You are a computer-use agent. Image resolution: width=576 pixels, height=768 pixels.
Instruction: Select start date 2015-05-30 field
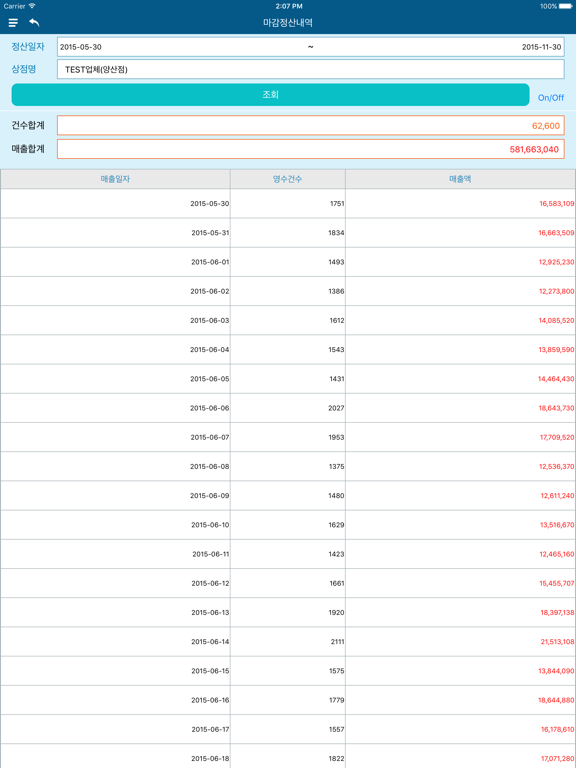coord(81,47)
